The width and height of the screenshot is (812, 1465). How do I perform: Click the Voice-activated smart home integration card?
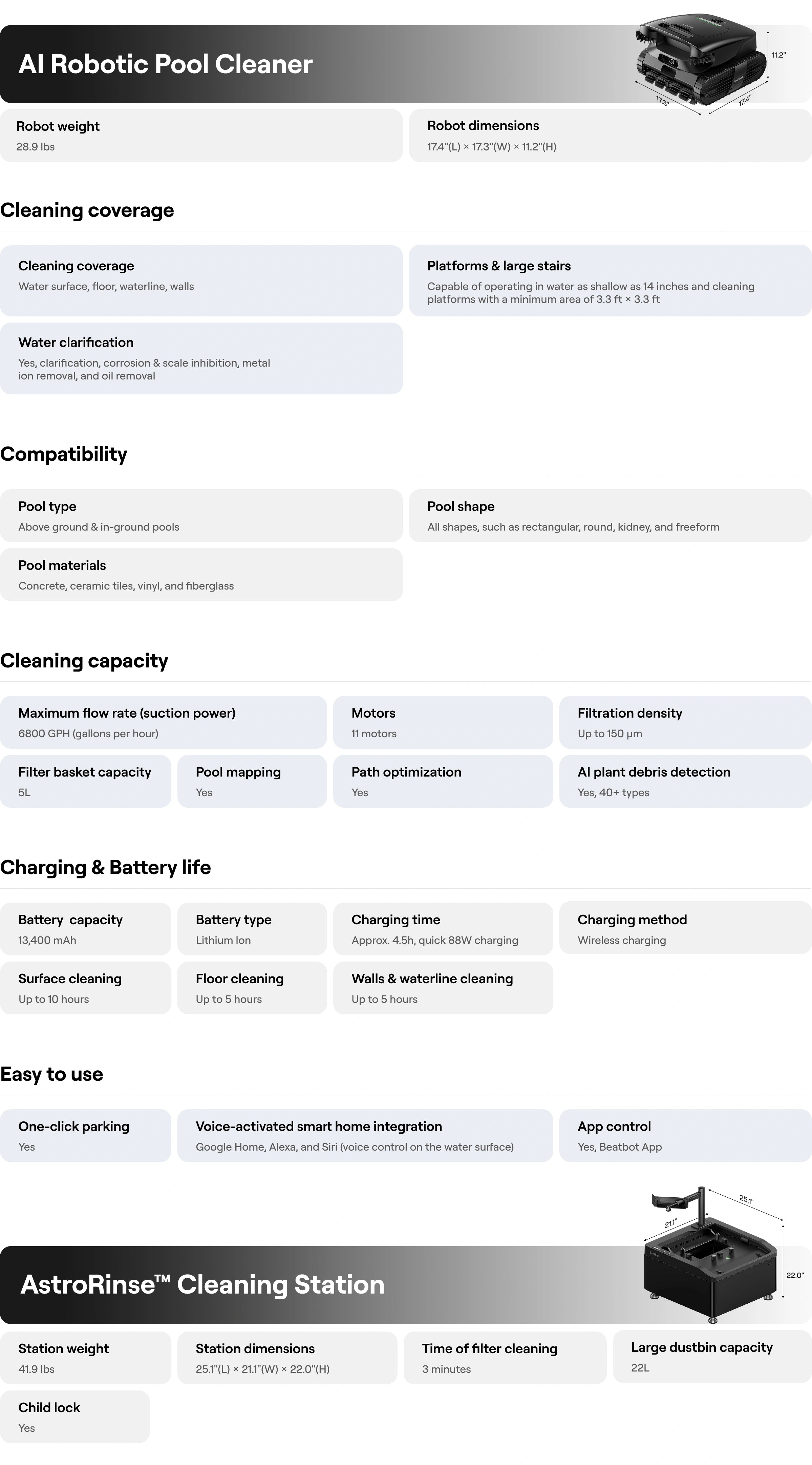pos(365,1136)
